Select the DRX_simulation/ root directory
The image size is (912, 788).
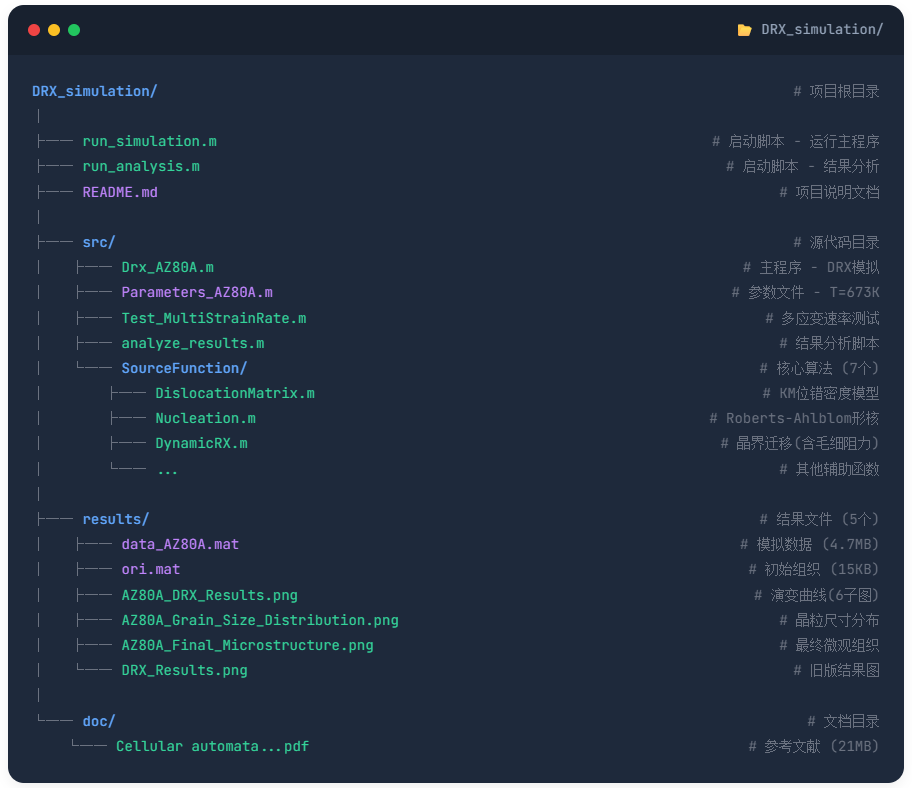pyautogui.click(x=94, y=91)
